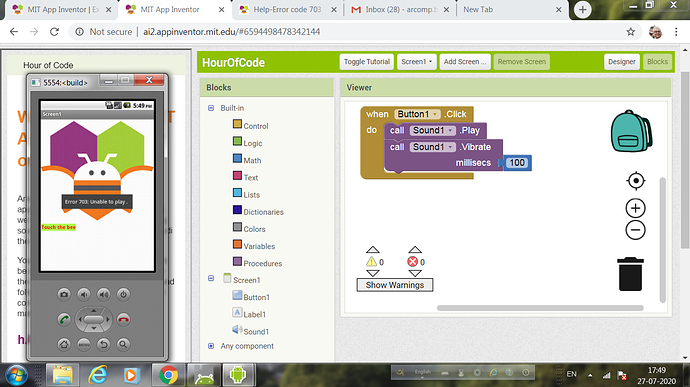Image resolution: width=690 pixels, height=387 pixels.
Task: Open Button1 dropdown in the when block
Action: click(417, 114)
